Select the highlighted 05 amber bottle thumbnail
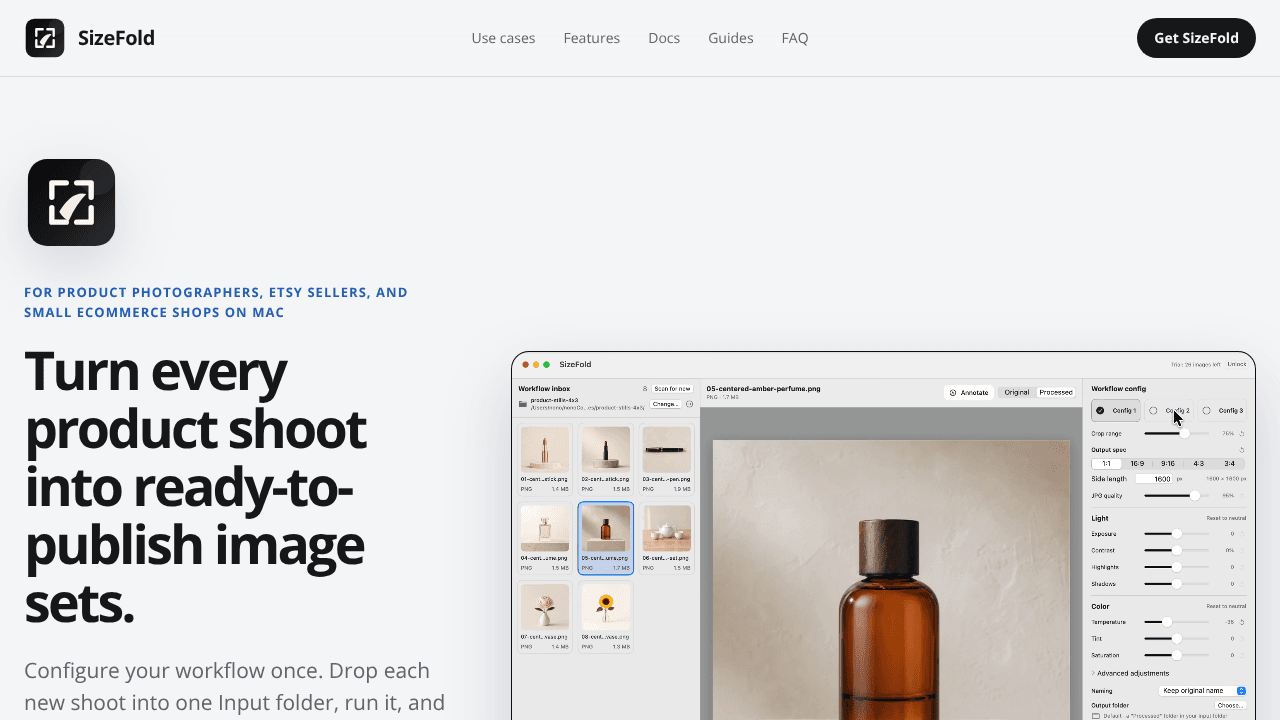 coord(606,538)
